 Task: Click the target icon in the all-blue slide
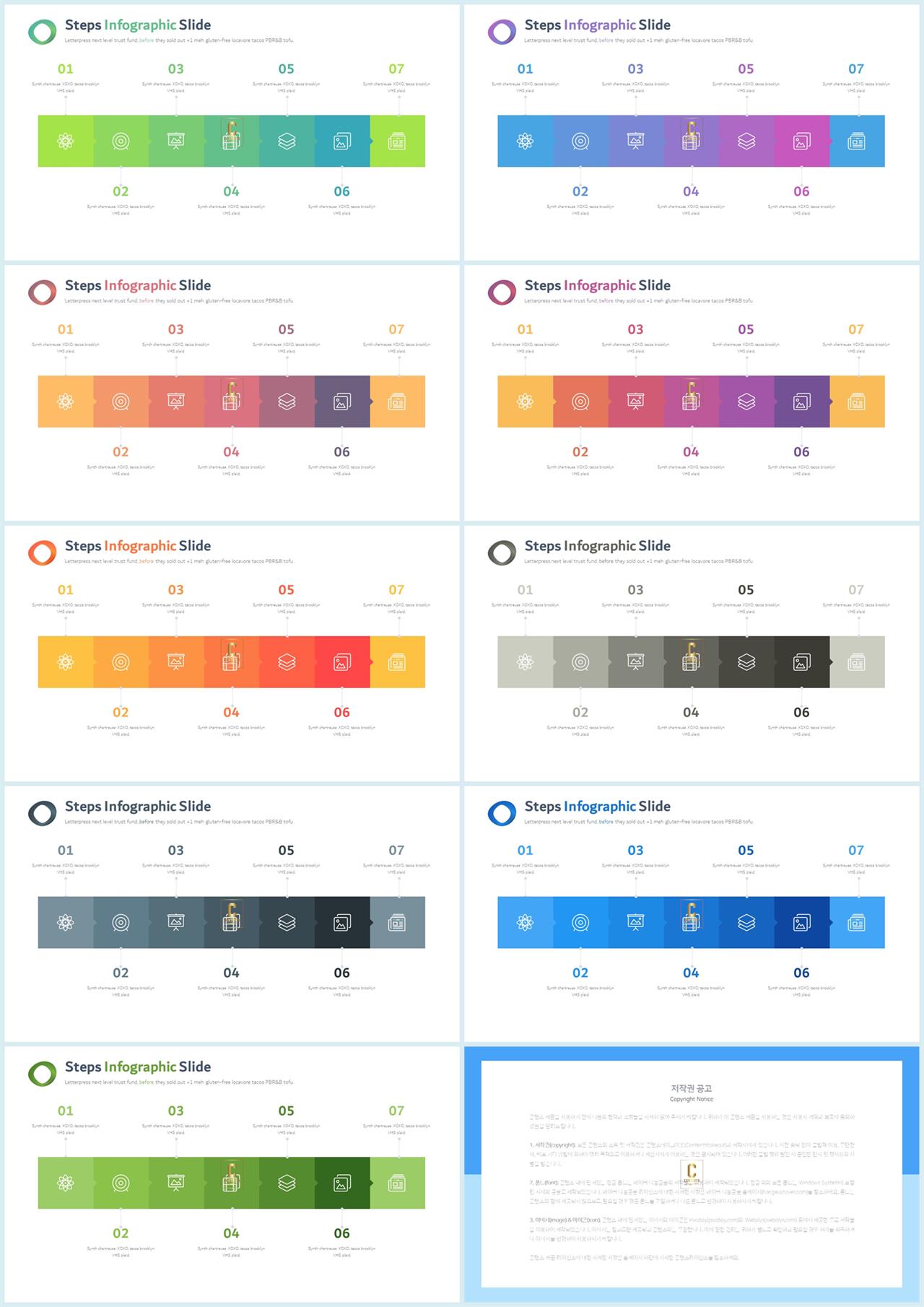(580, 923)
